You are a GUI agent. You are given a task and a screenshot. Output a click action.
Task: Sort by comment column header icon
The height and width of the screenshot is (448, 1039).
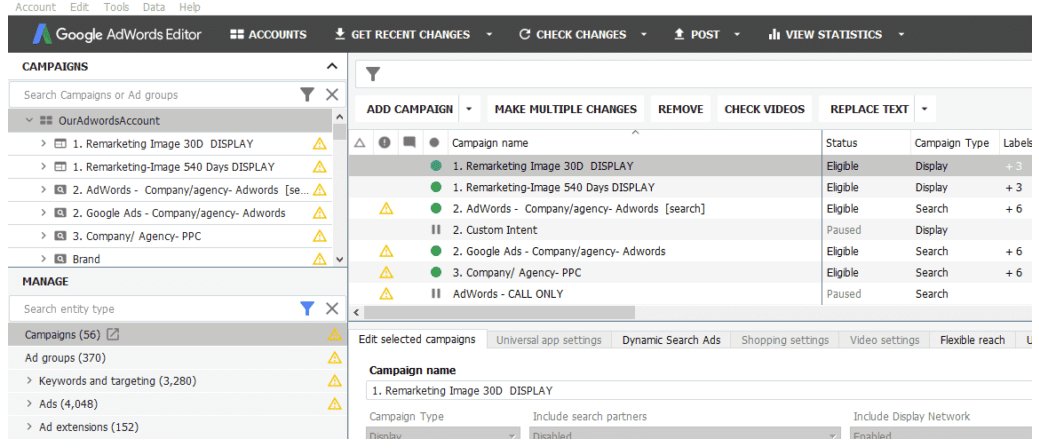click(410, 142)
